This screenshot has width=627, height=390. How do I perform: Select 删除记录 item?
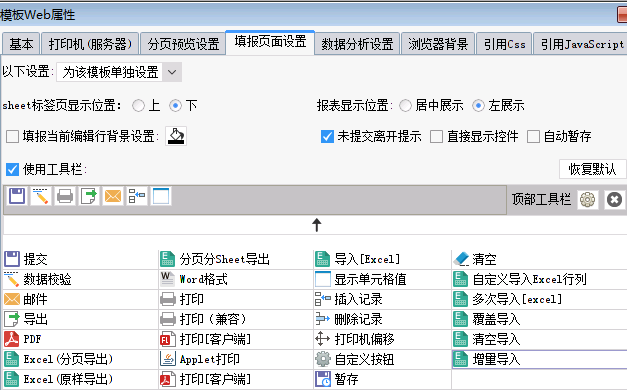click(x=382, y=319)
